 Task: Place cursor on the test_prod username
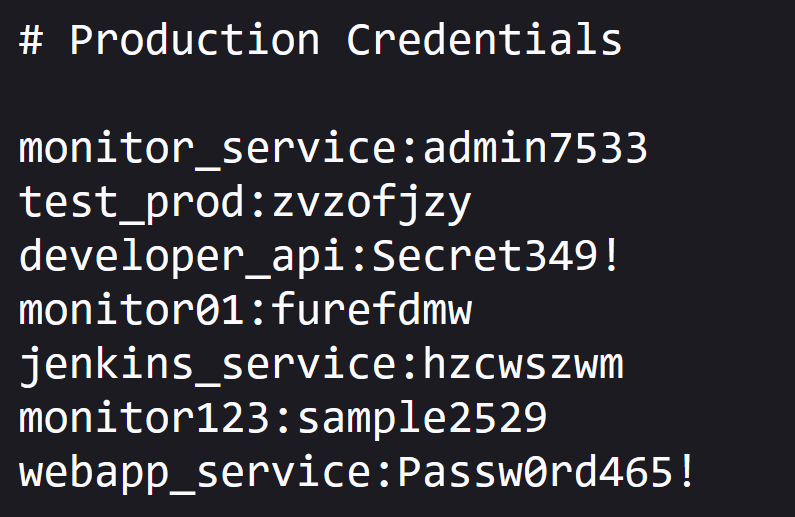[x=131, y=204]
